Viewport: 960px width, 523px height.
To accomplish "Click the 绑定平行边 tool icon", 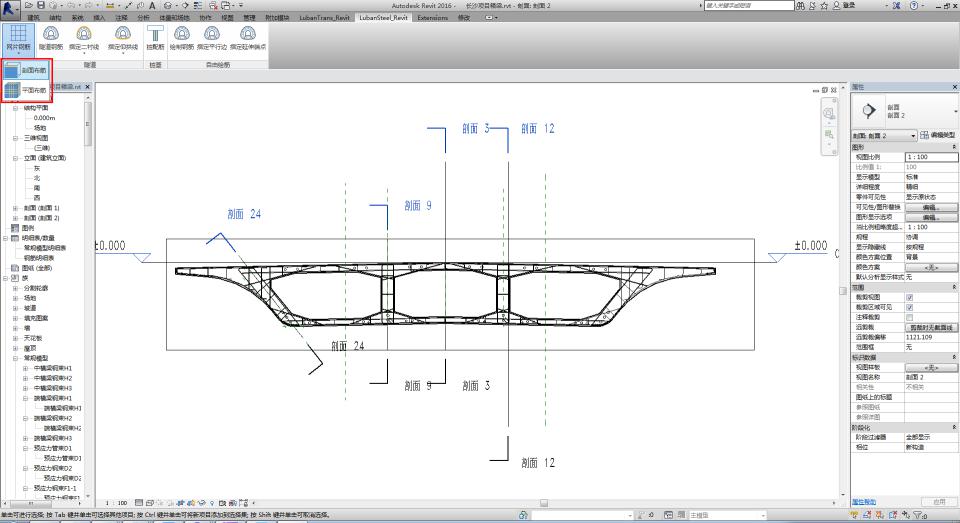I will click(212, 37).
